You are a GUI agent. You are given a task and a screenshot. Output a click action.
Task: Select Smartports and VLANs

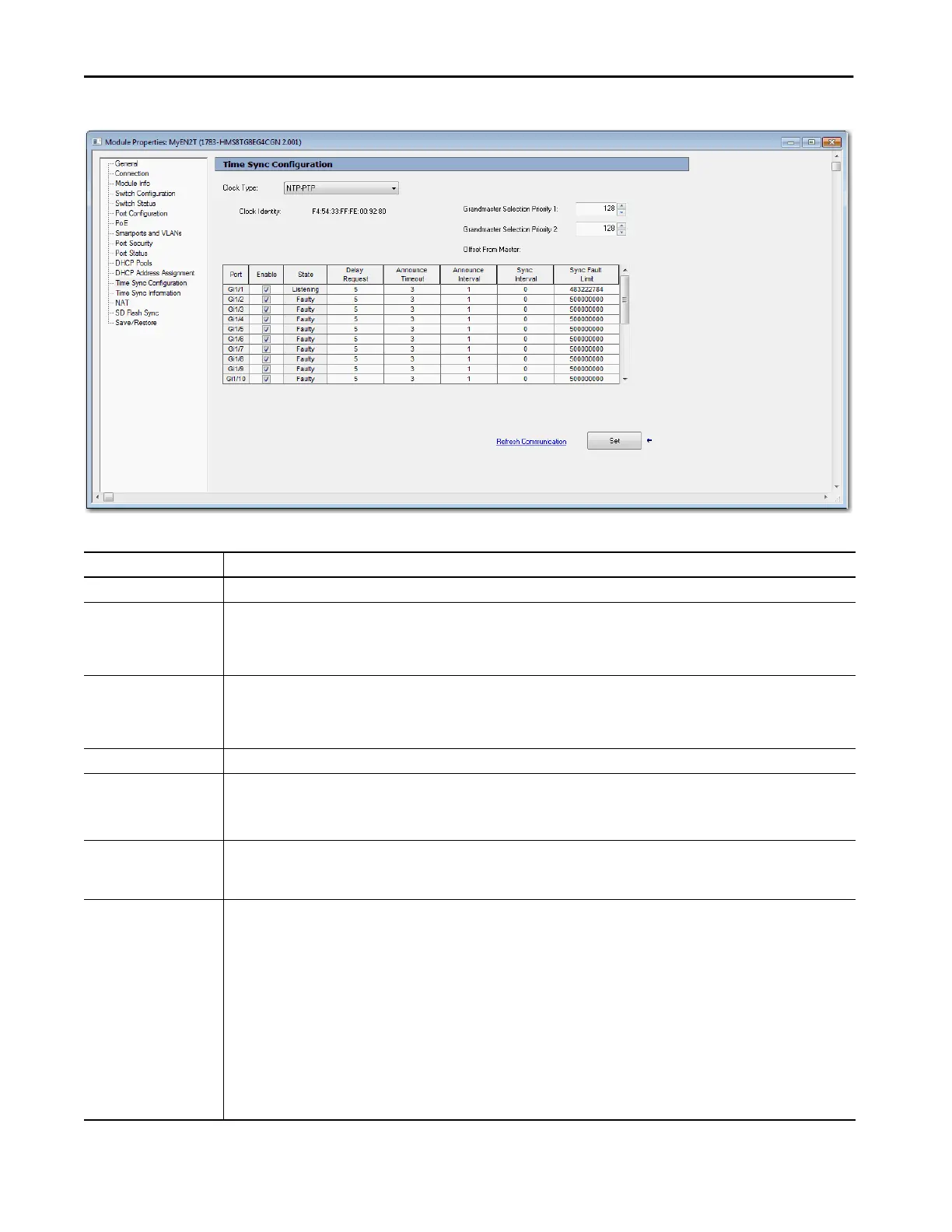[149, 233]
